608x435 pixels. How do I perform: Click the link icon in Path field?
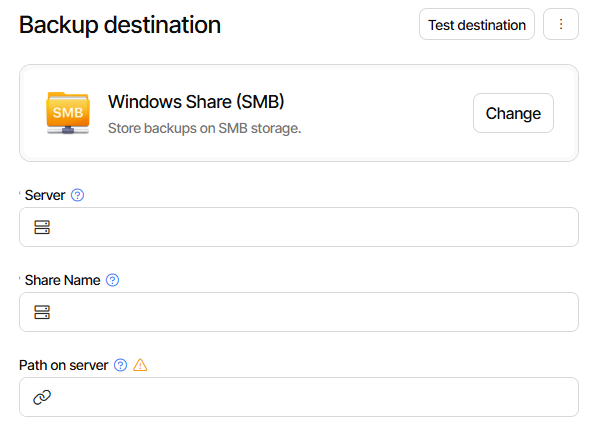(42, 398)
